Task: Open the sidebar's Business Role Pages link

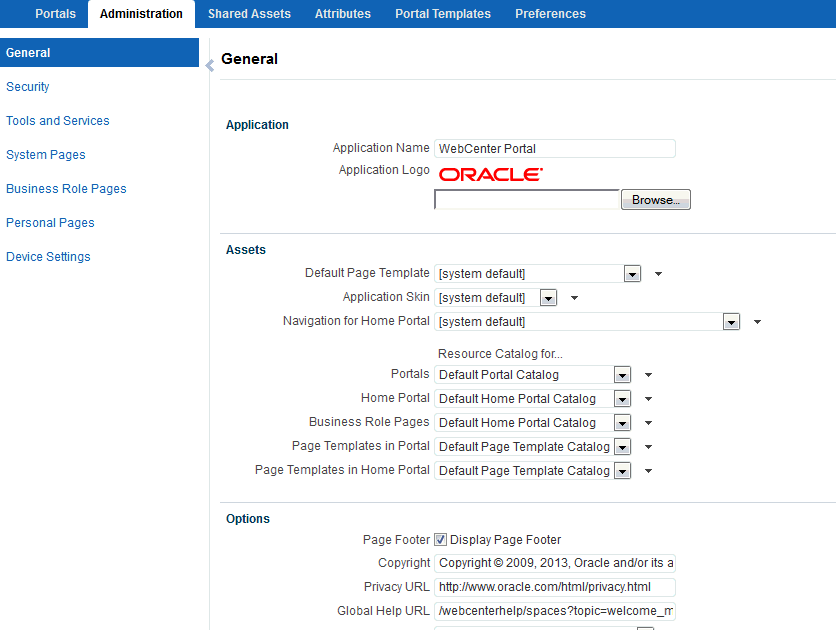Action: point(66,189)
